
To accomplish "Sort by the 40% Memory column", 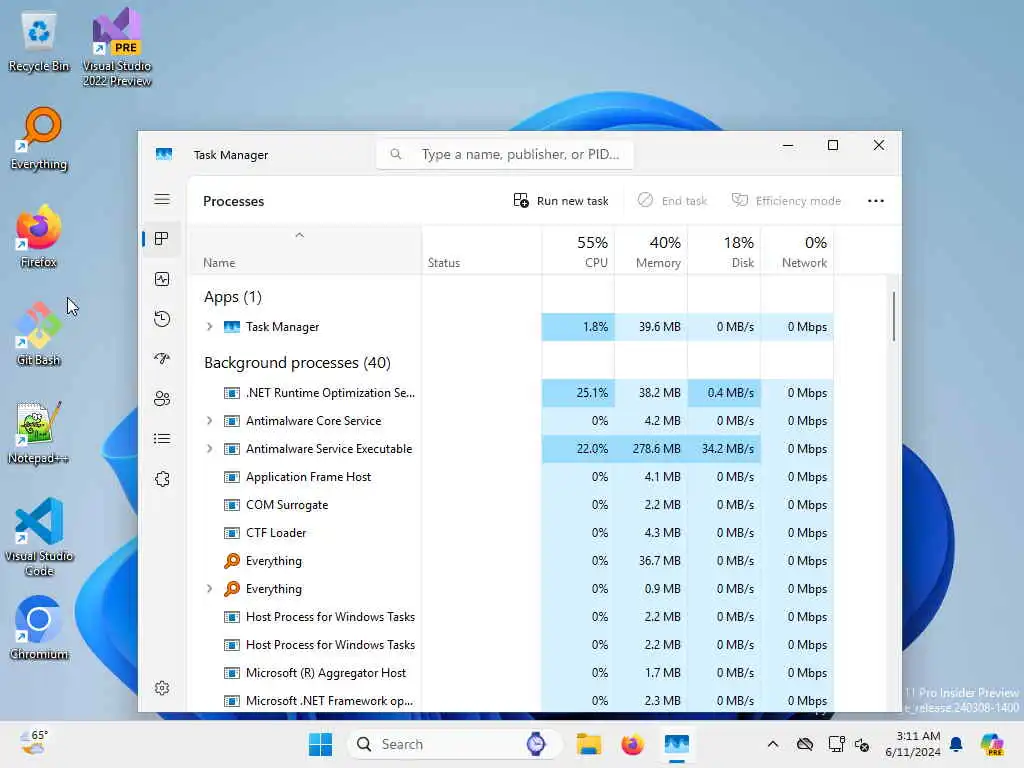I will (651, 251).
